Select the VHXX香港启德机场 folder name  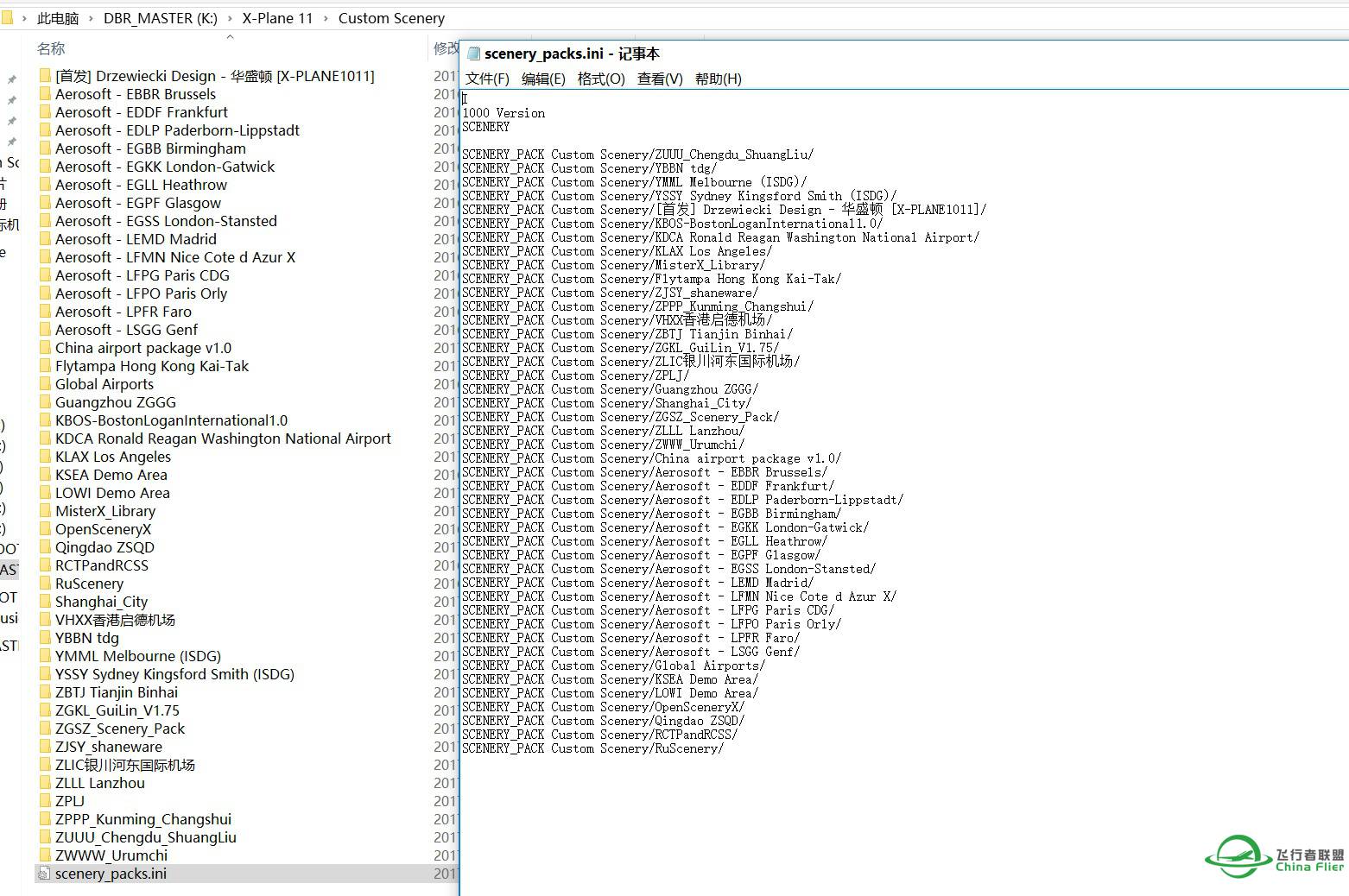point(115,620)
